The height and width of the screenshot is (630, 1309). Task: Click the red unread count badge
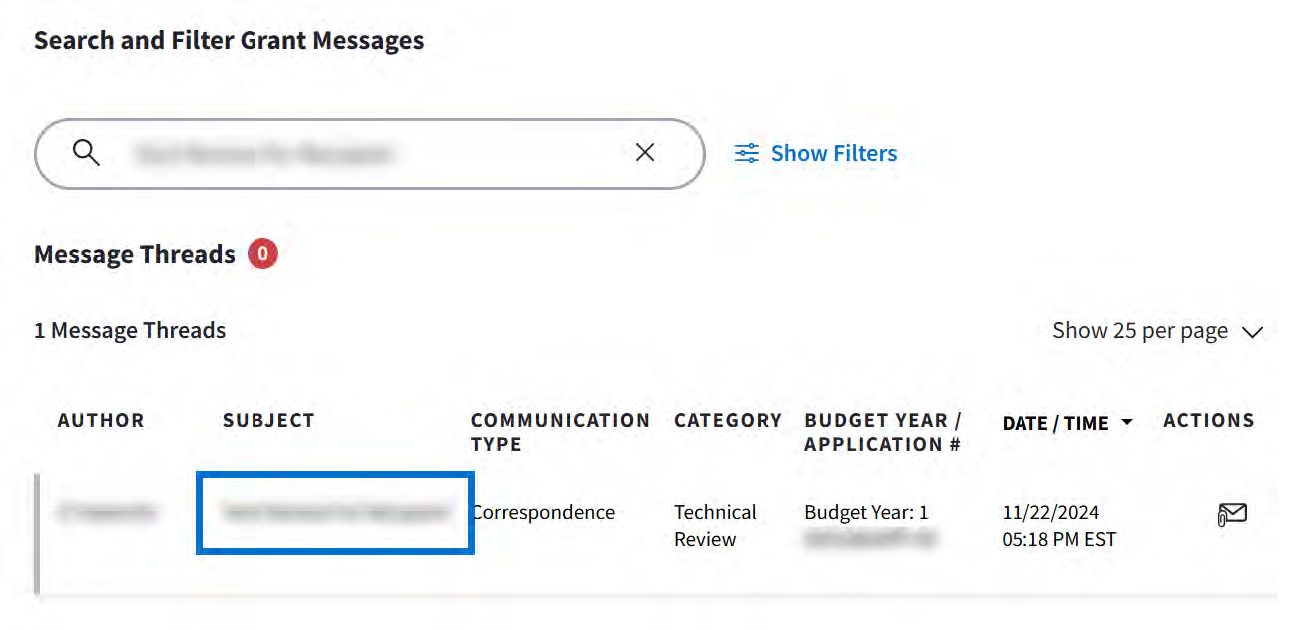262,254
